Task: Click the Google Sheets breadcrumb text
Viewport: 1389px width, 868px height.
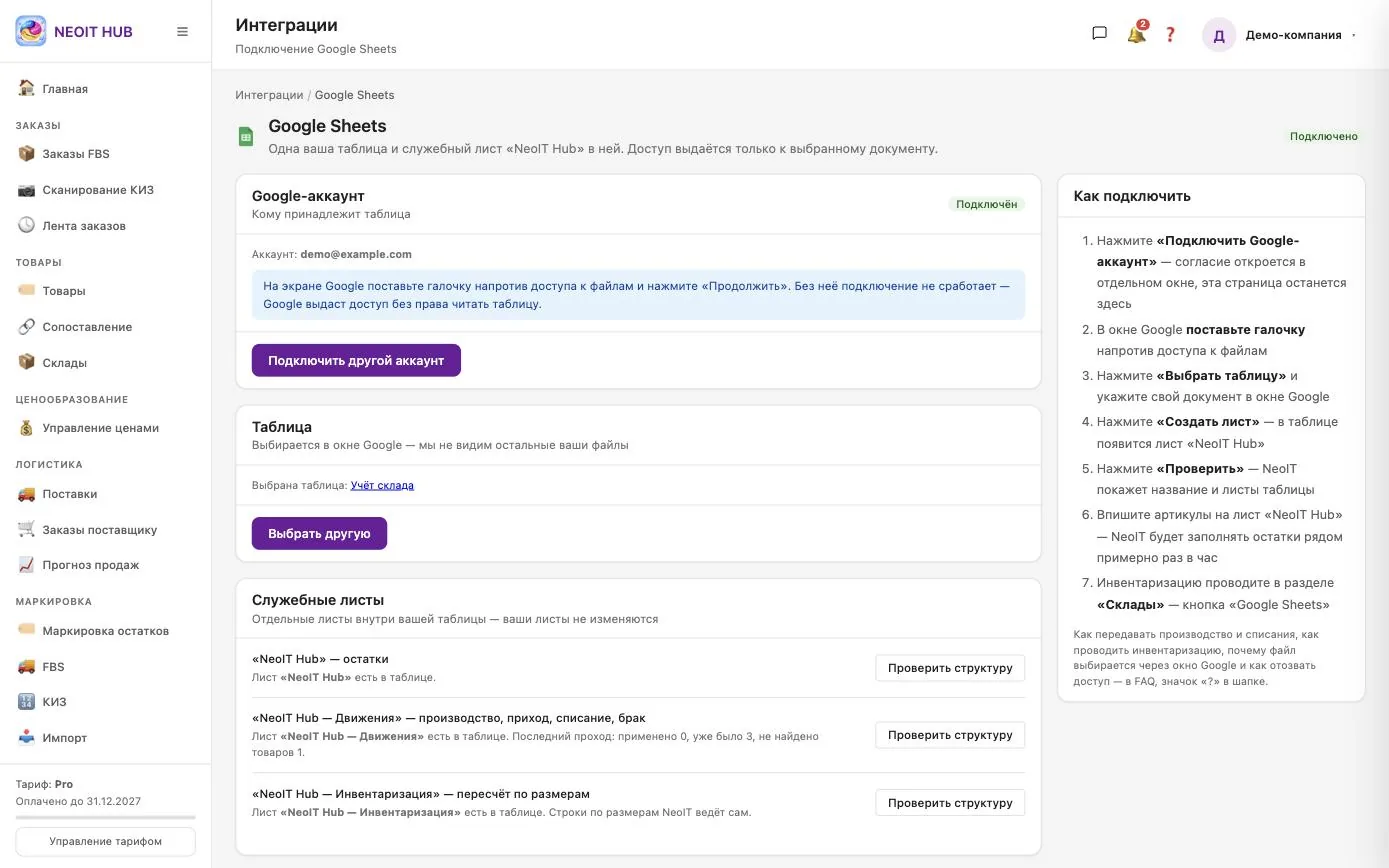Action: pyautogui.click(x=354, y=95)
